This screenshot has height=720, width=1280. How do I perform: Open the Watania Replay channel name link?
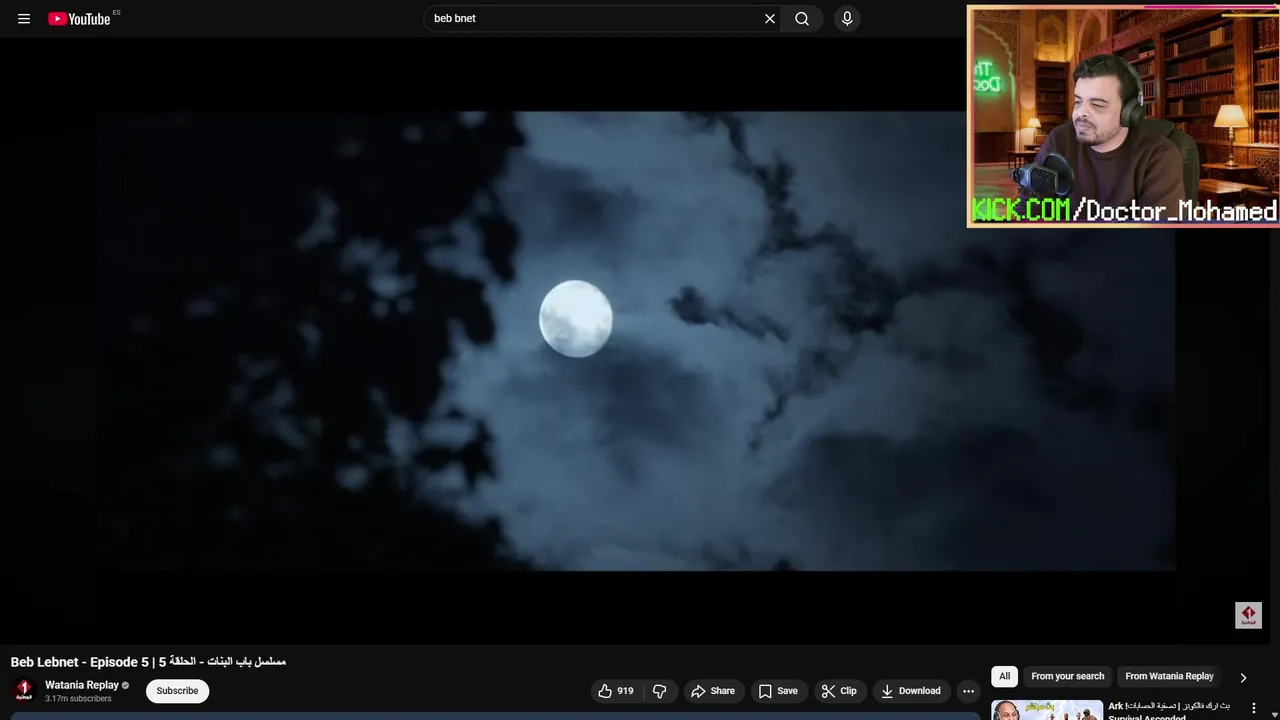coord(82,685)
